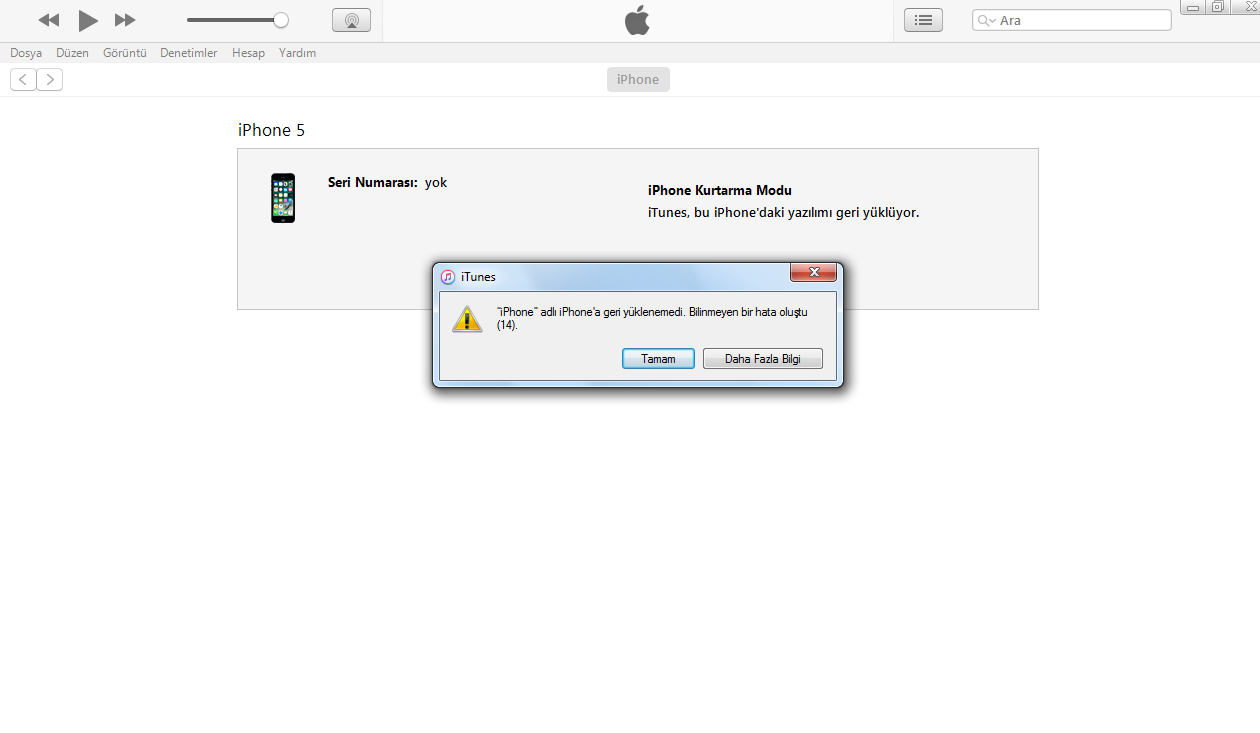
Task: Click the restore window button at top right
Action: pyautogui.click(x=1217, y=7)
